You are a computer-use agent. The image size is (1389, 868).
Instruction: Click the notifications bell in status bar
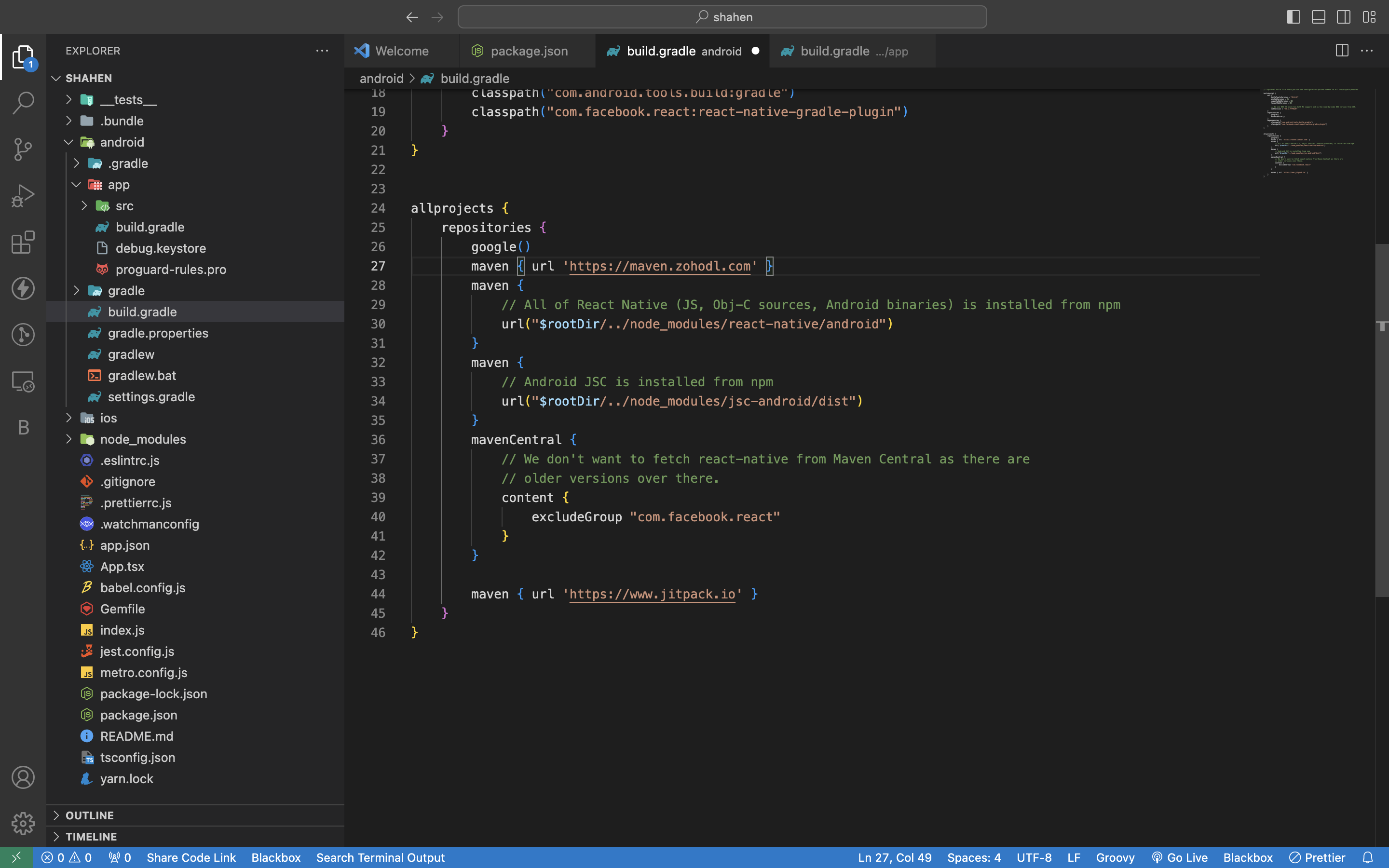pos(1368,857)
